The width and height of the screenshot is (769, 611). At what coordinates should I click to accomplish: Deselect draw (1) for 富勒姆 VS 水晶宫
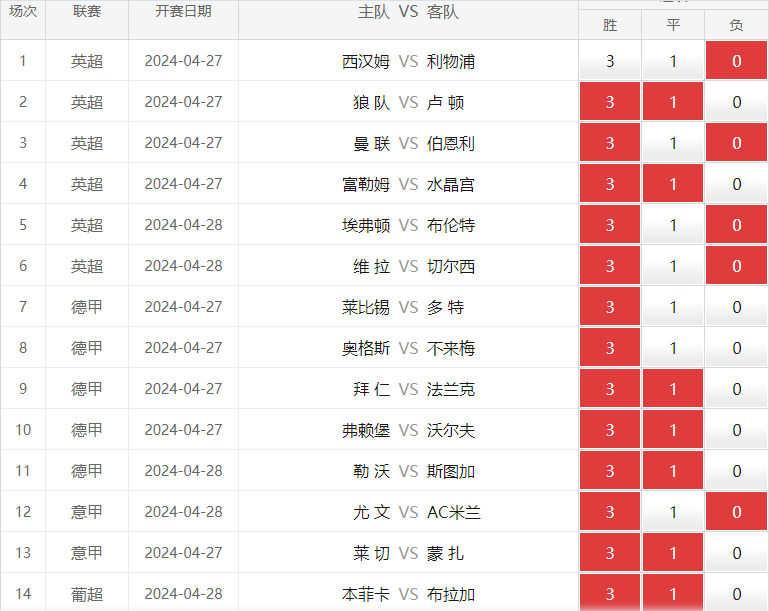[x=673, y=183]
